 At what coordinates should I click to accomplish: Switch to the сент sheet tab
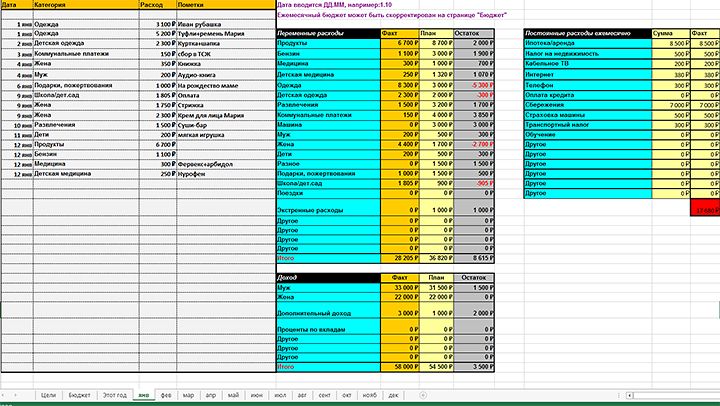point(325,395)
